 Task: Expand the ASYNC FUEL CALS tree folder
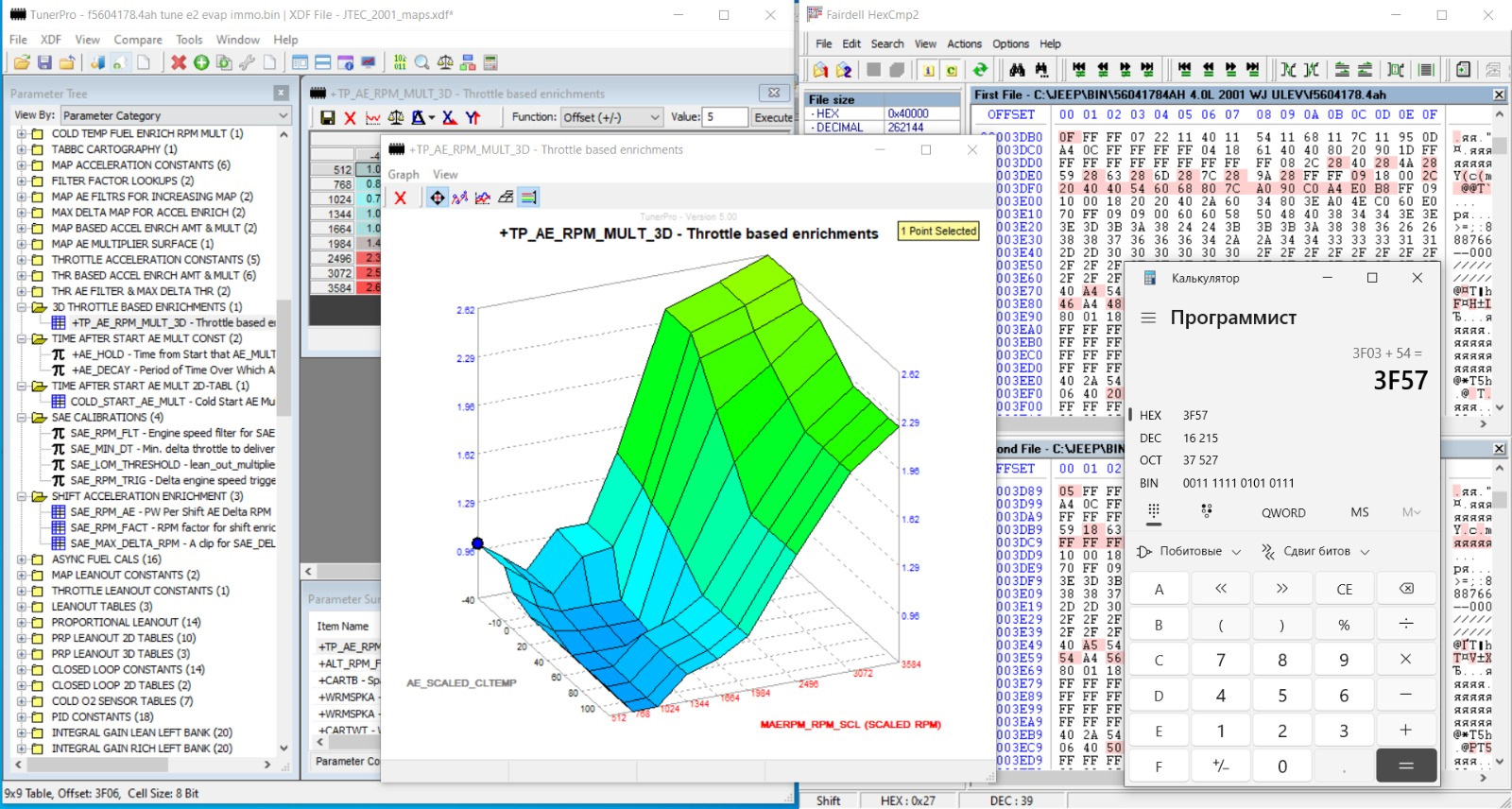[22, 559]
